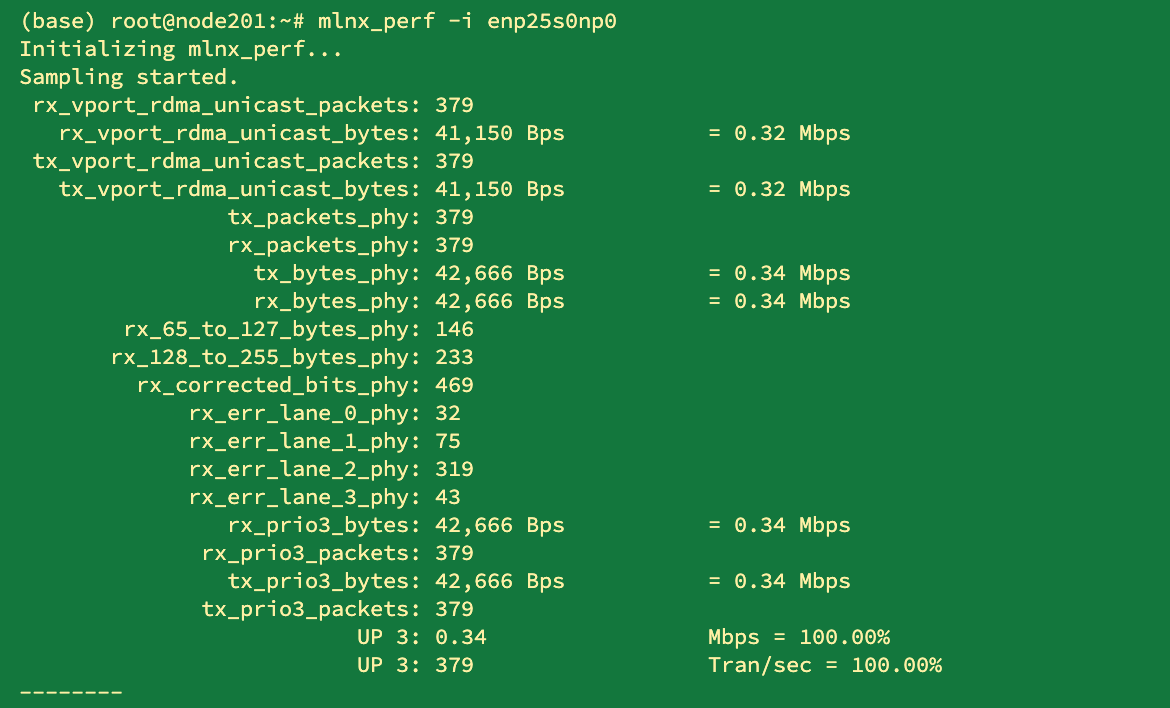
Task: Click the rx_err_lane_2_phy value 319
Action: 454,469
